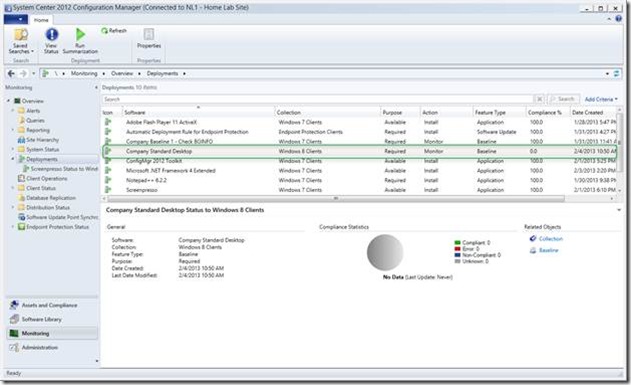Collapse the Overview tree node
Screen dimensions: 631x385
click(8, 101)
